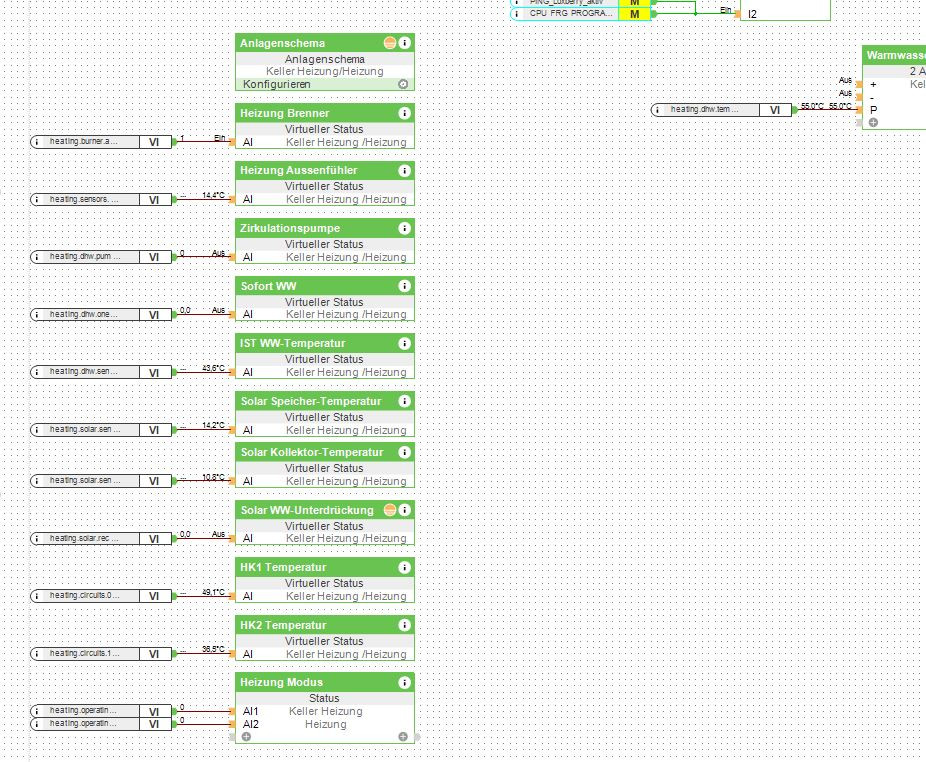This screenshot has width=926, height=762.
Task: Select heating.operatin input wired to AI1
Action: [83, 711]
